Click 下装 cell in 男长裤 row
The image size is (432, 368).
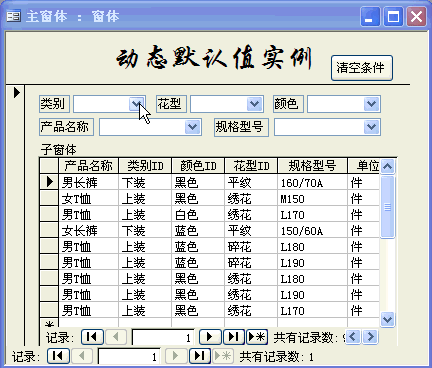pyautogui.click(x=145, y=182)
